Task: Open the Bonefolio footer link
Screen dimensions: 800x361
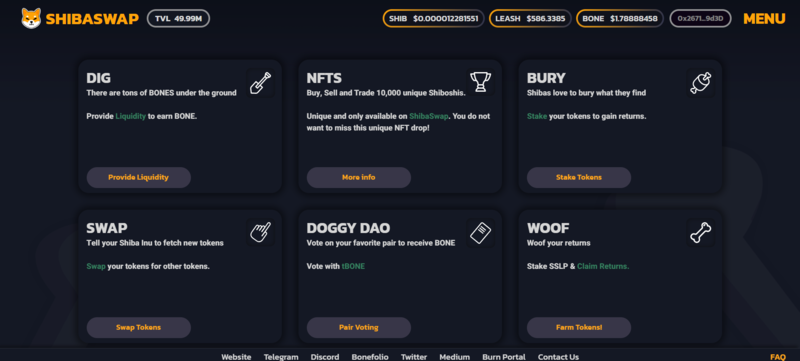Action: pos(370,357)
